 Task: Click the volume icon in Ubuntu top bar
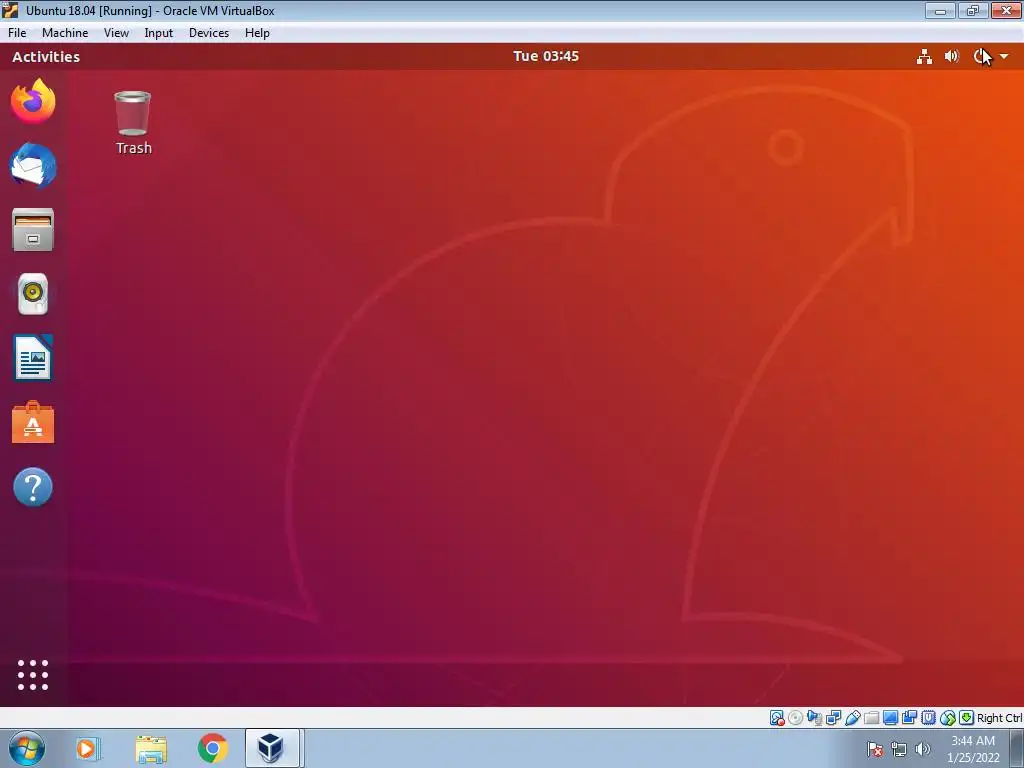952,57
